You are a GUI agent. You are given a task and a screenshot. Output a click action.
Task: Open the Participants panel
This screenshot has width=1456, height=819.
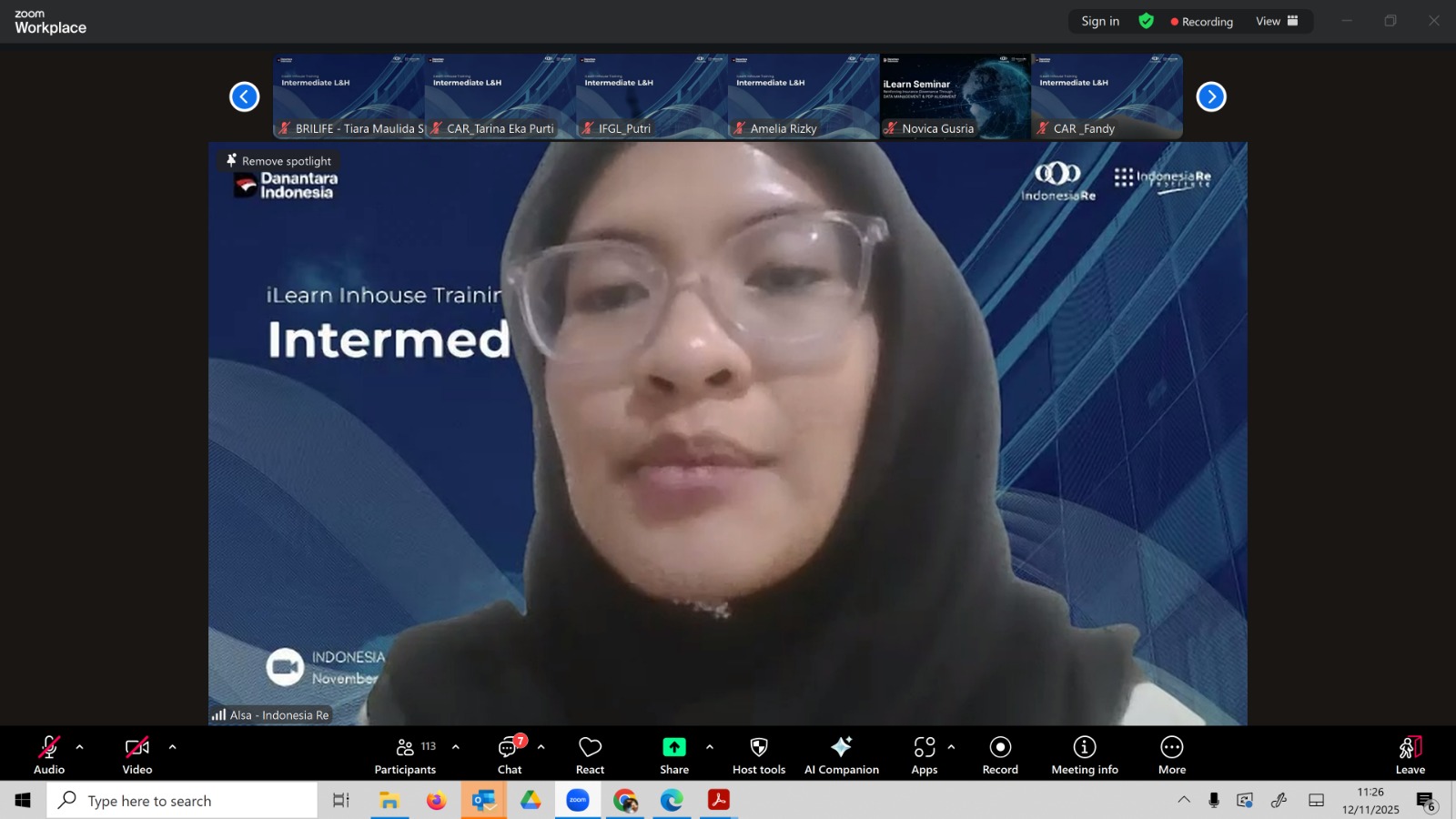coord(405,754)
